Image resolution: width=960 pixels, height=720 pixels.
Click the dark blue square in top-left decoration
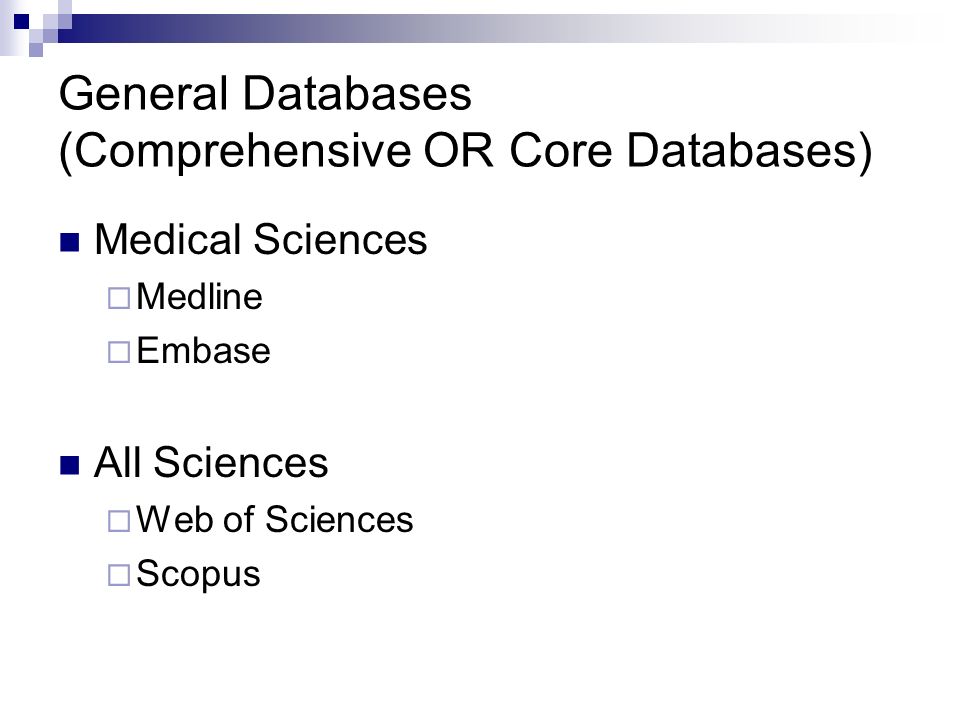coord(21,21)
